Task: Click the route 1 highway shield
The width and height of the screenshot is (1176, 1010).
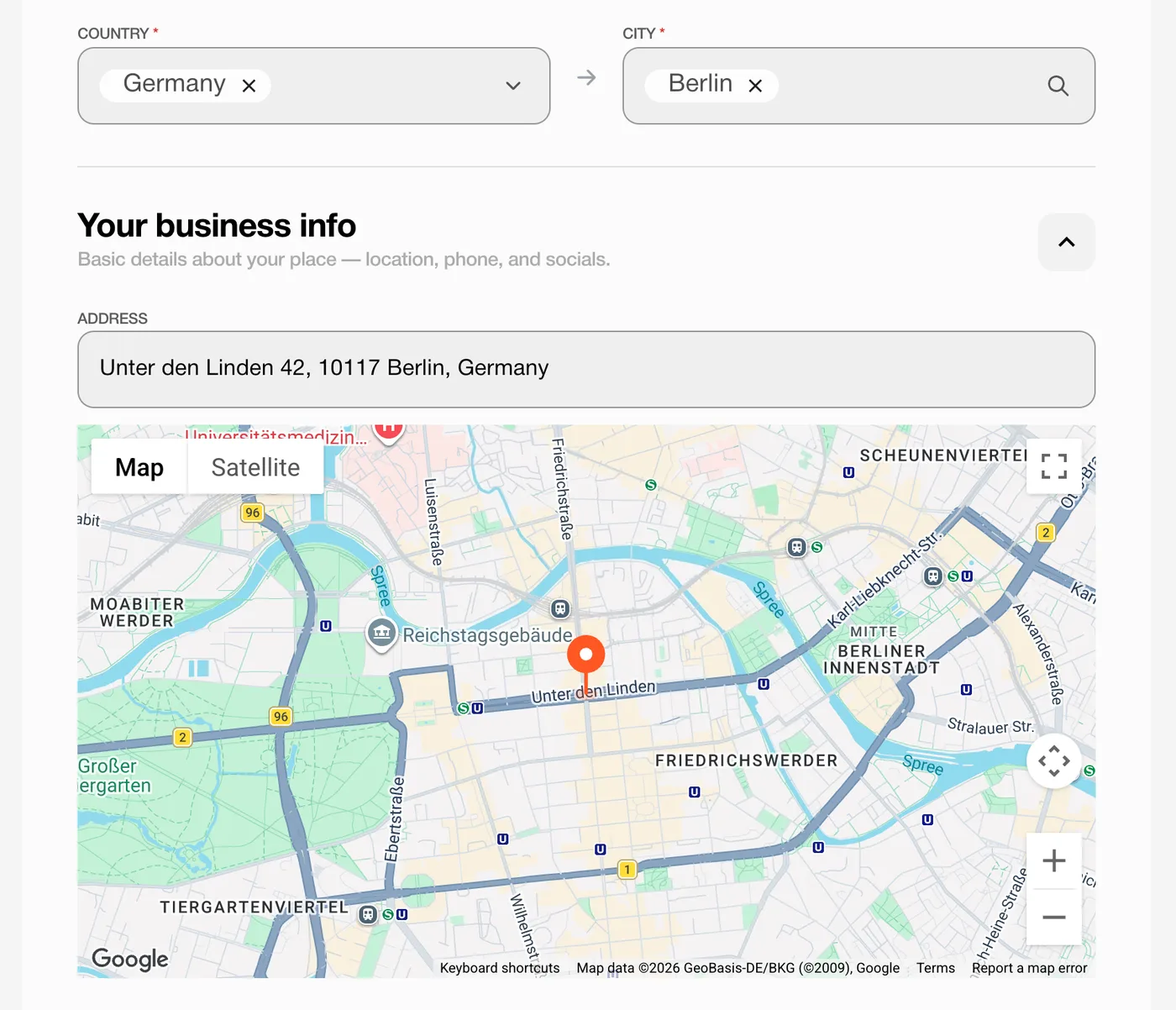Action: tap(627, 870)
